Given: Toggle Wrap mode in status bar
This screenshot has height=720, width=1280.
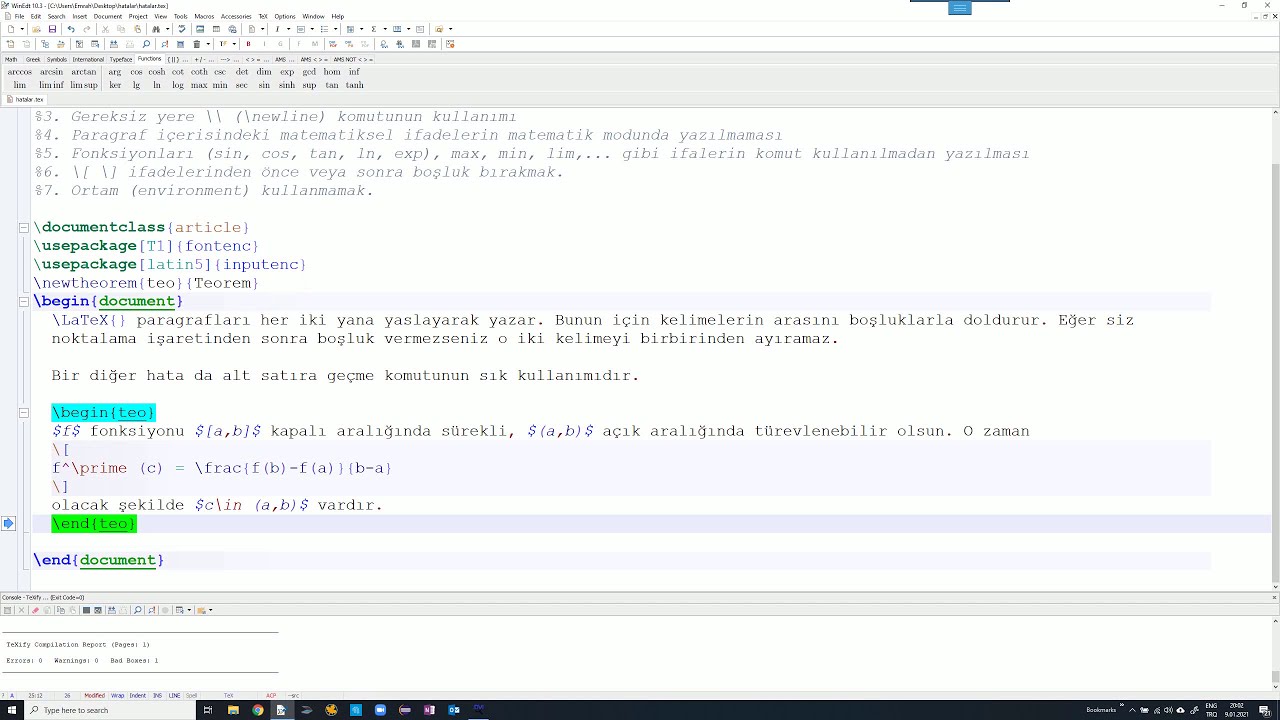Looking at the screenshot, I should click(x=117, y=695).
